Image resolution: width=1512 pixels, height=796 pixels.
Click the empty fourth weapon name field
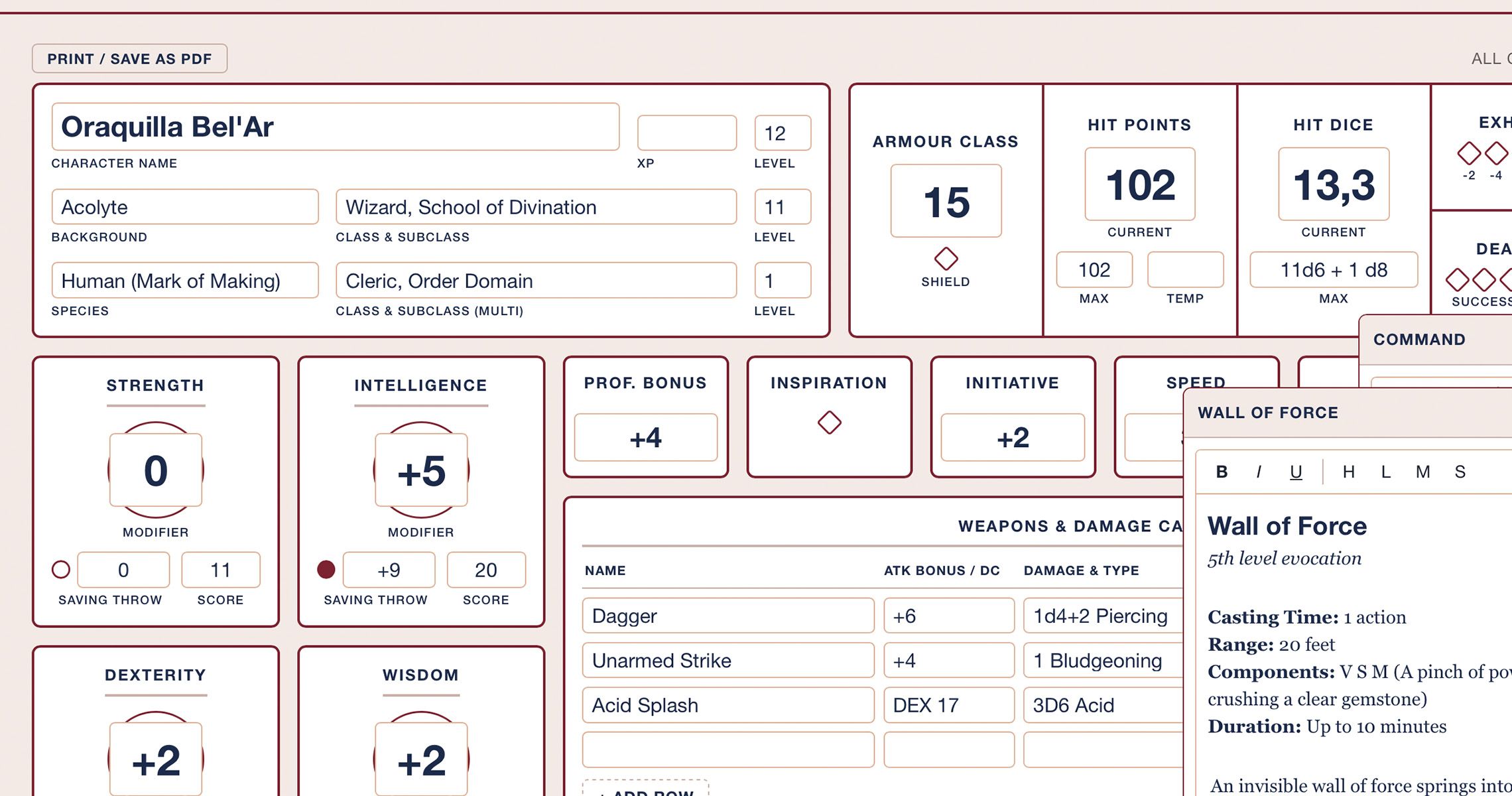pyautogui.click(x=728, y=750)
